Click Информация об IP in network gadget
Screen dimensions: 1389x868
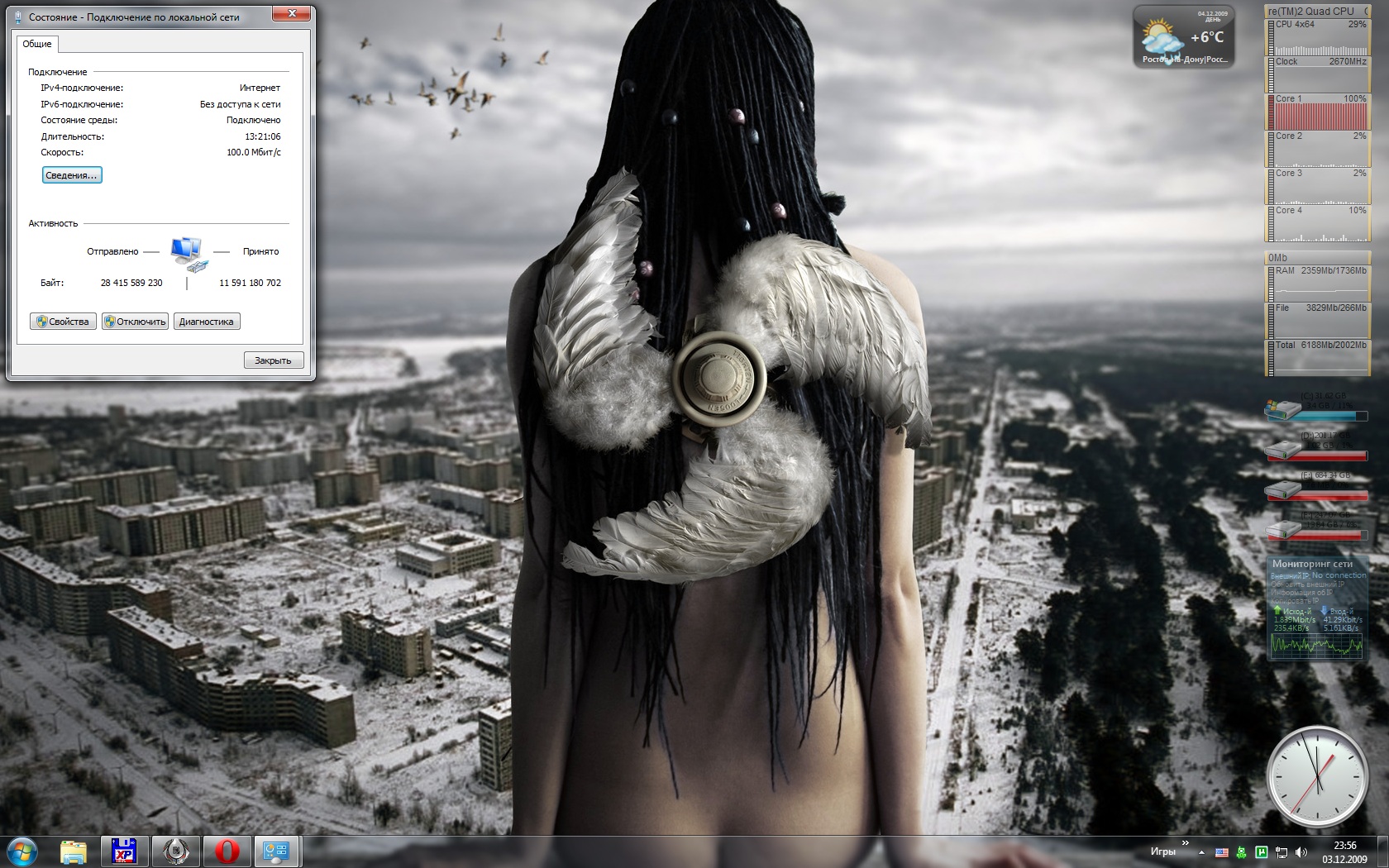pos(1301,593)
